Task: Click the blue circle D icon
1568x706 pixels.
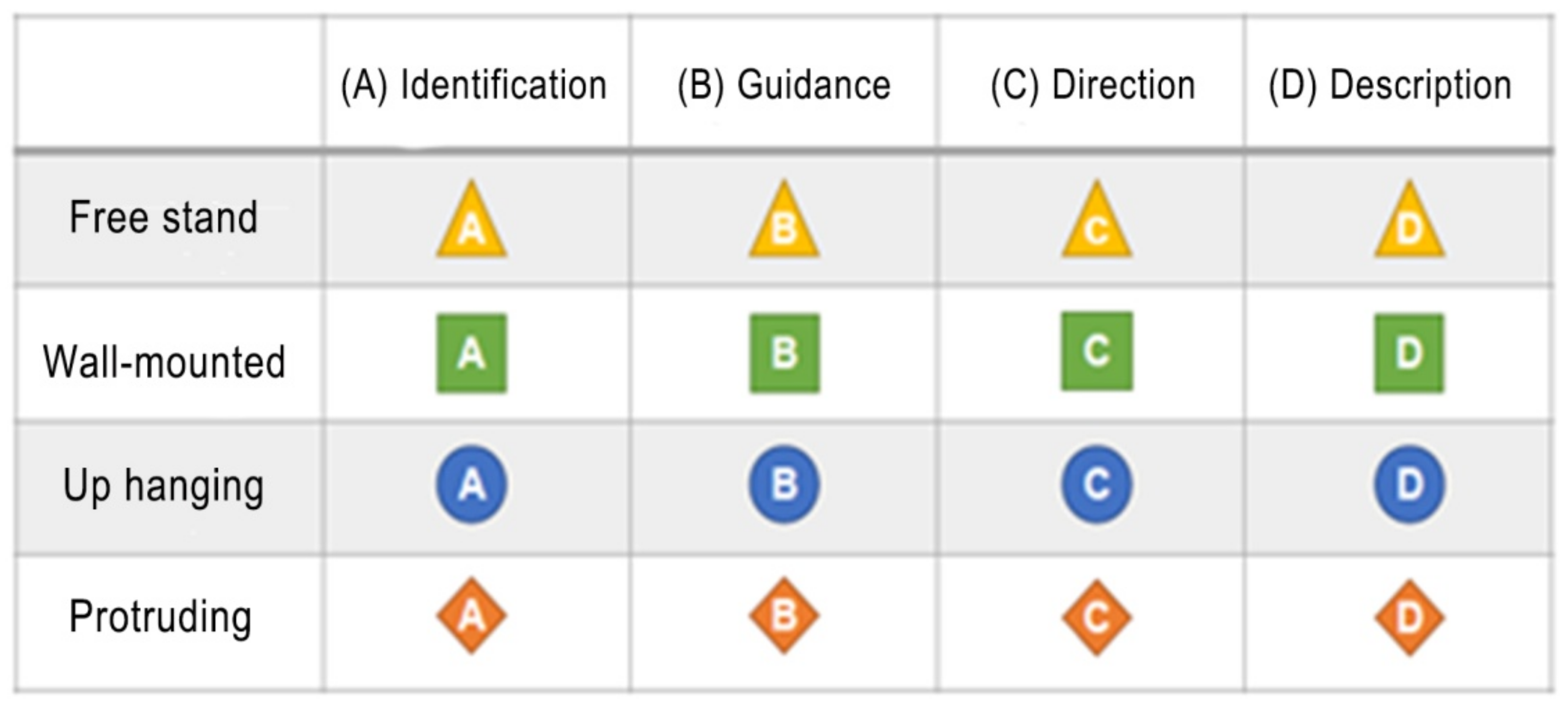Action: tap(1410, 485)
